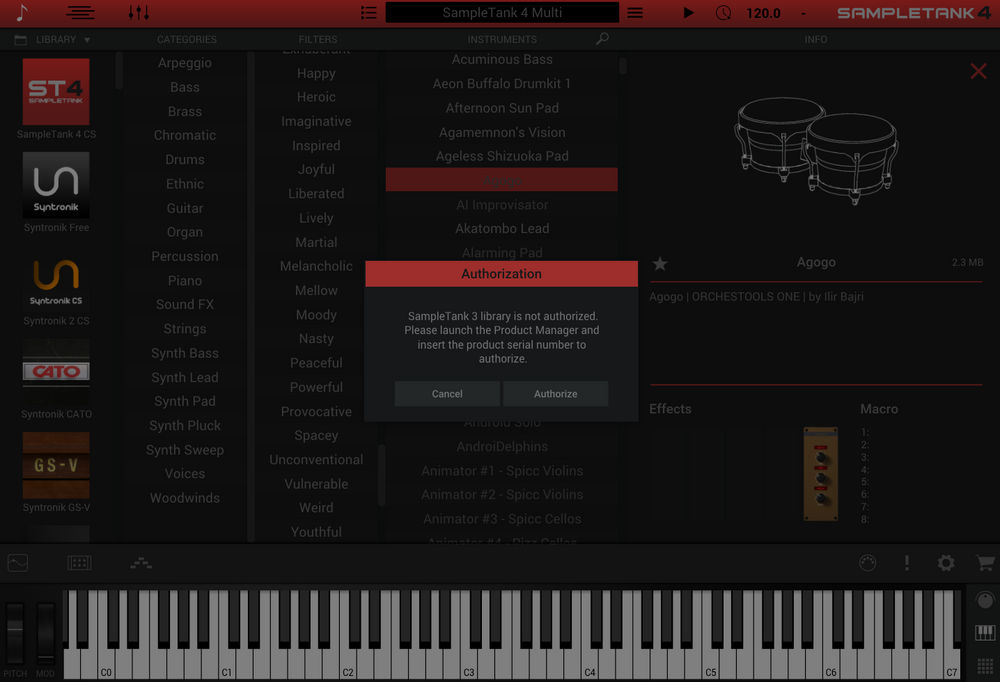Open the pads view icon

[79, 563]
